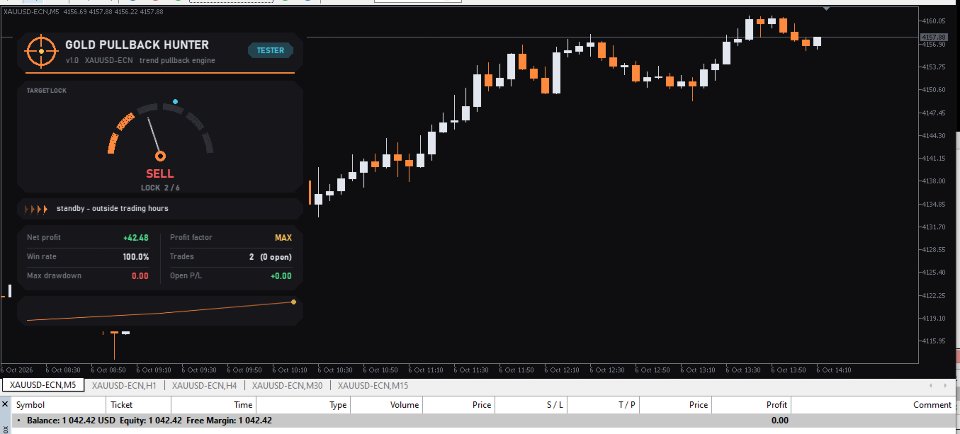Click the Gold Pullback Hunter crosshair logo

tap(42, 51)
